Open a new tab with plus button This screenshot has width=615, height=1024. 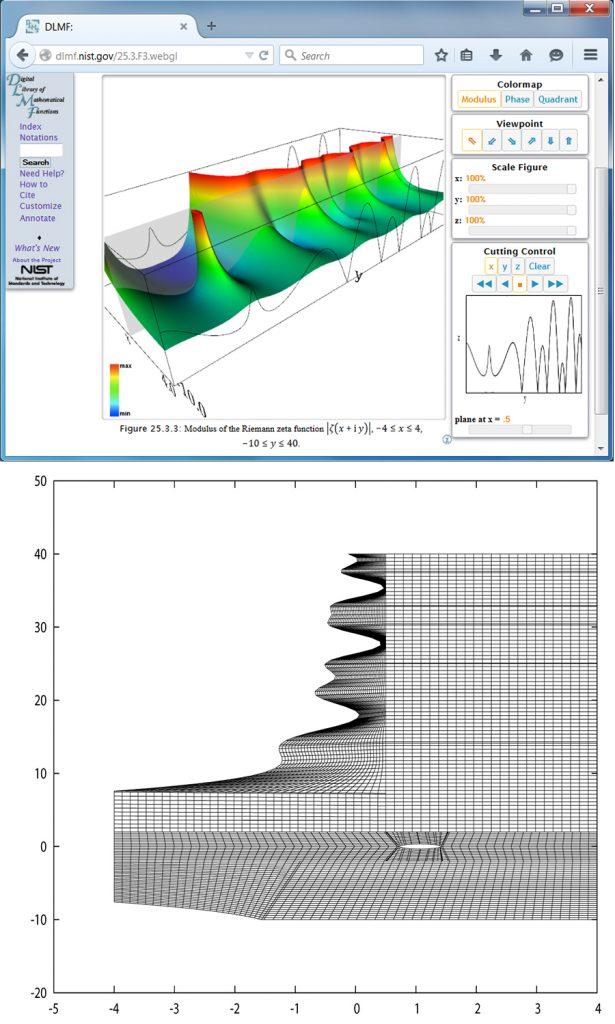[211, 25]
